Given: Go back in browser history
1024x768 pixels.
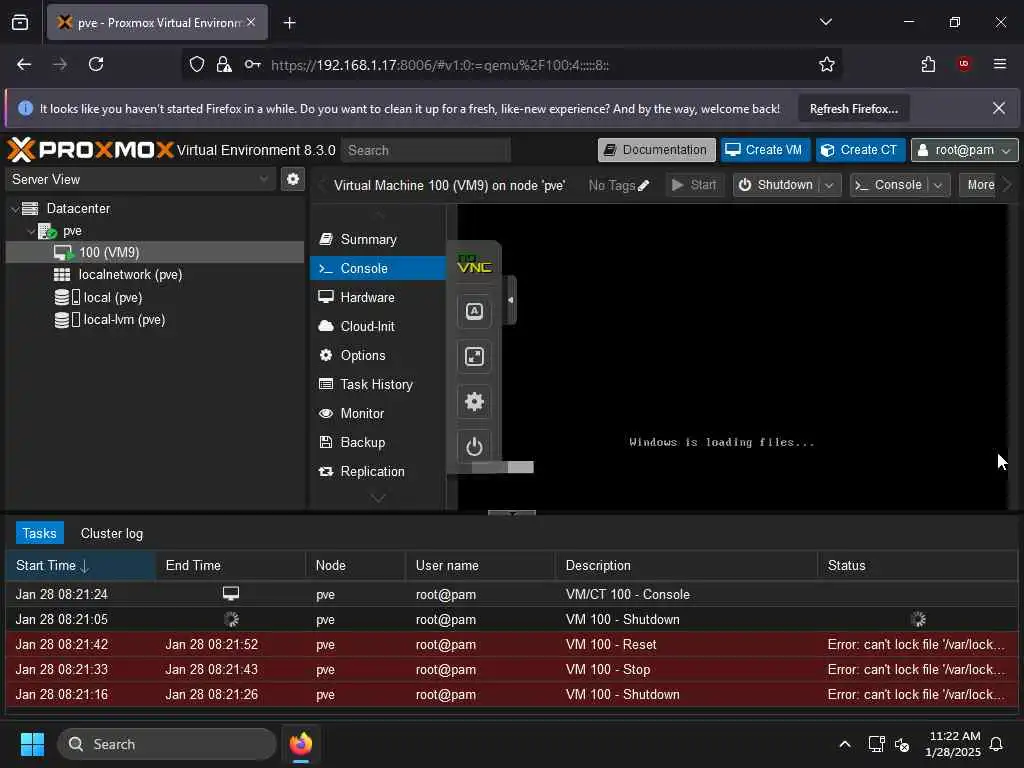Looking at the screenshot, I should coord(24,64).
